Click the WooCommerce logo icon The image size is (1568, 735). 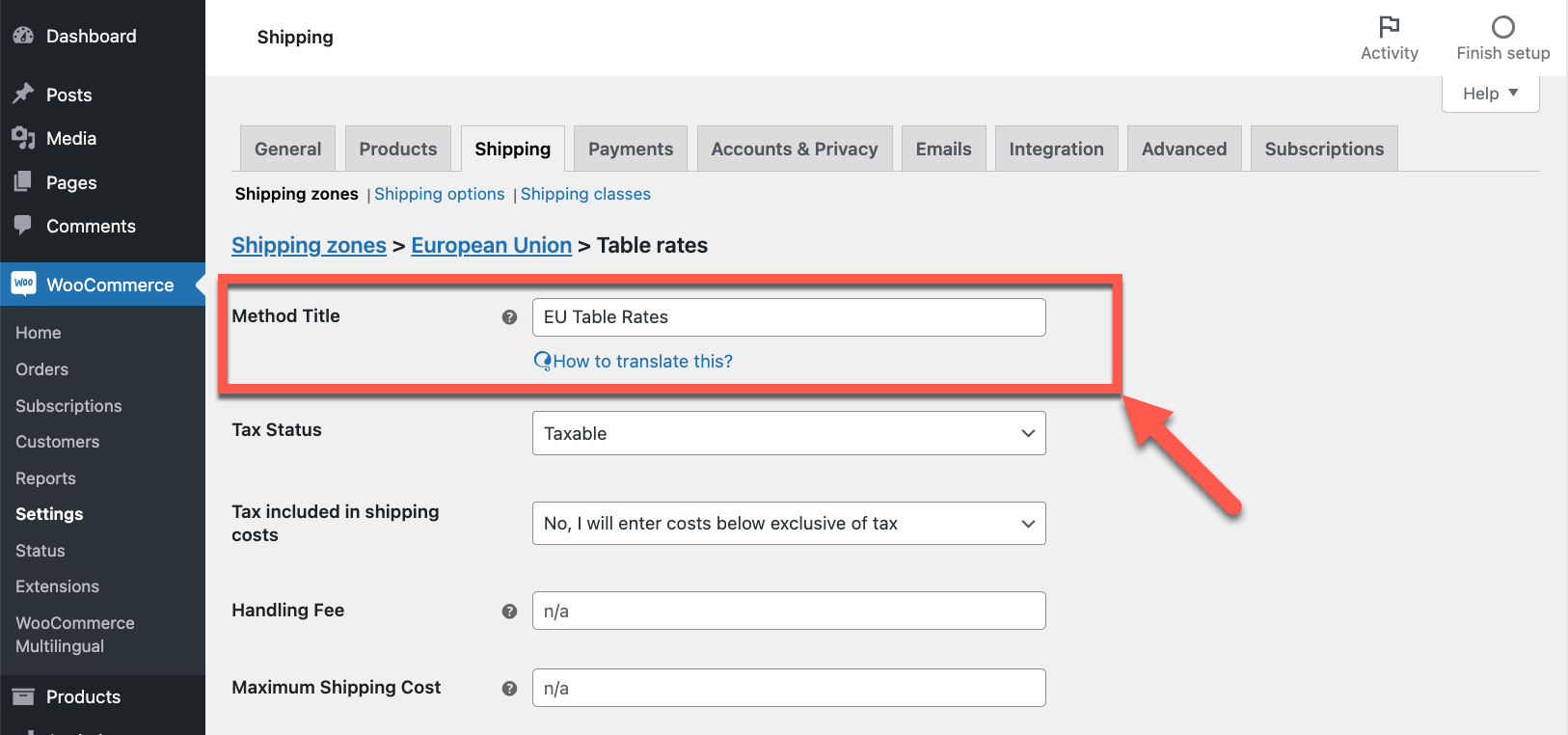point(24,284)
